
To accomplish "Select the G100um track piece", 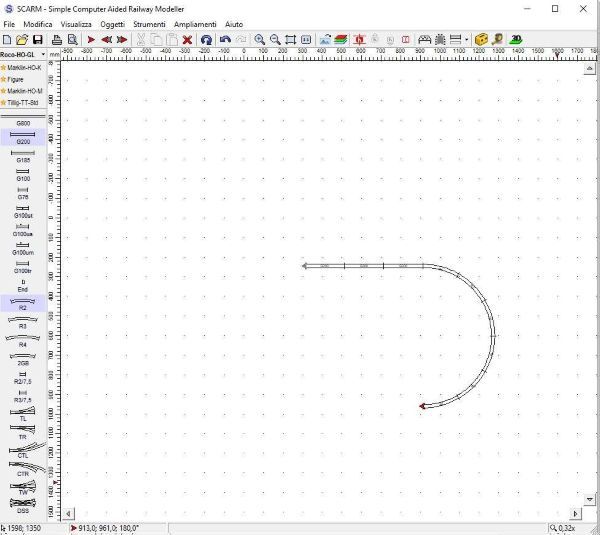I will tap(23, 248).
